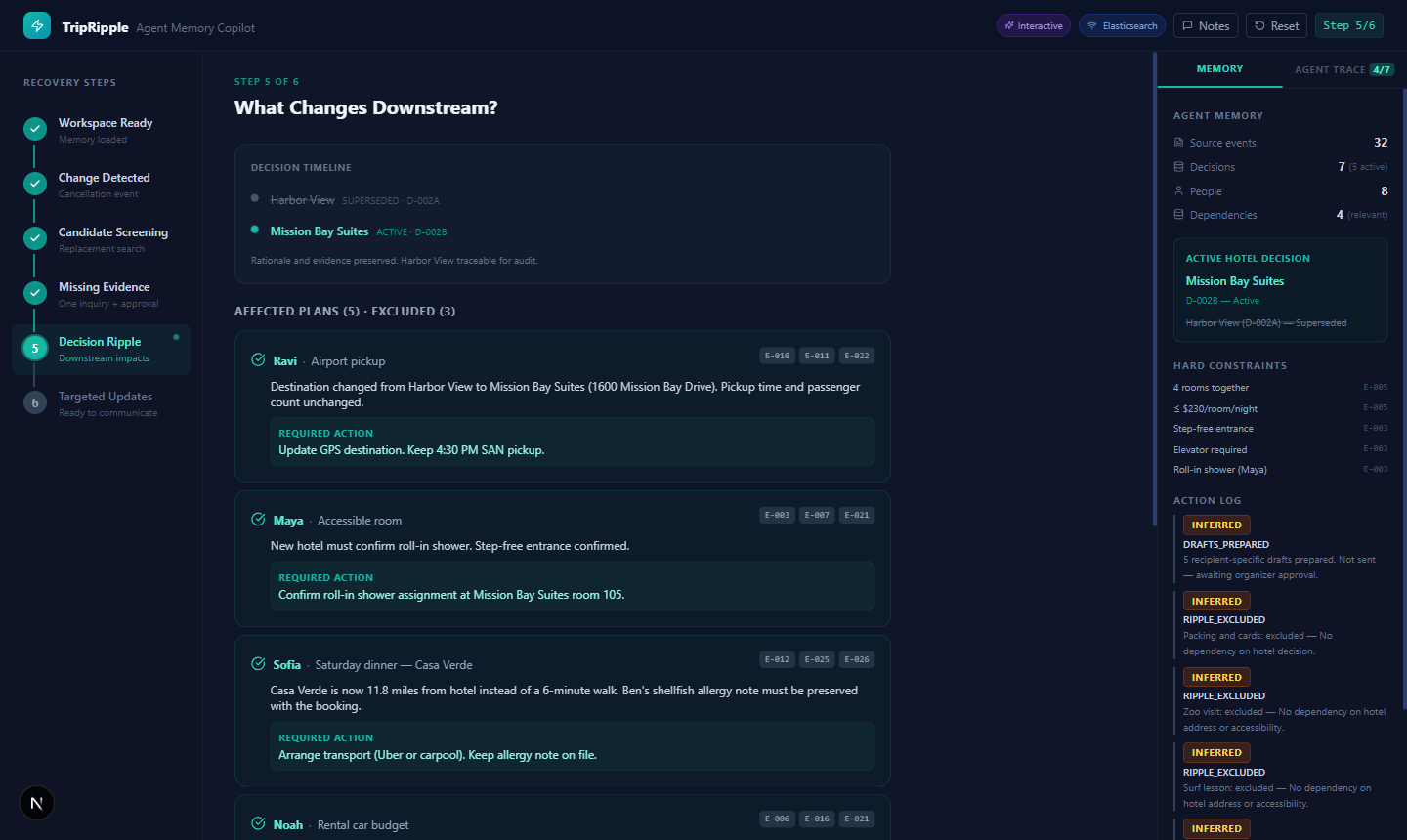Select the step 6 circle icon
Viewport: 1407px width, 840px height.
[x=35, y=402]
